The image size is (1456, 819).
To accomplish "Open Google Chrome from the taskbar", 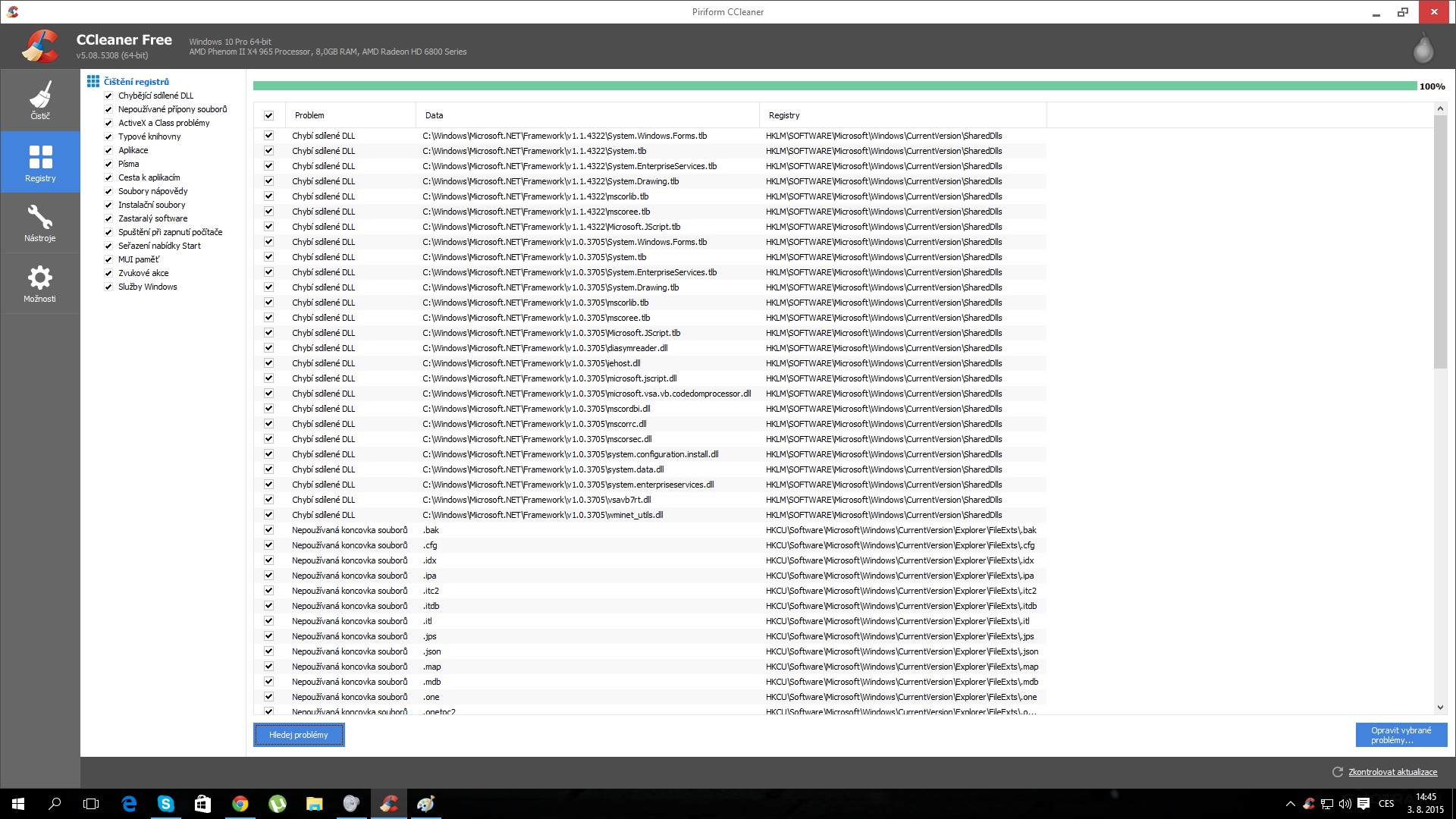I will [240, 804].
